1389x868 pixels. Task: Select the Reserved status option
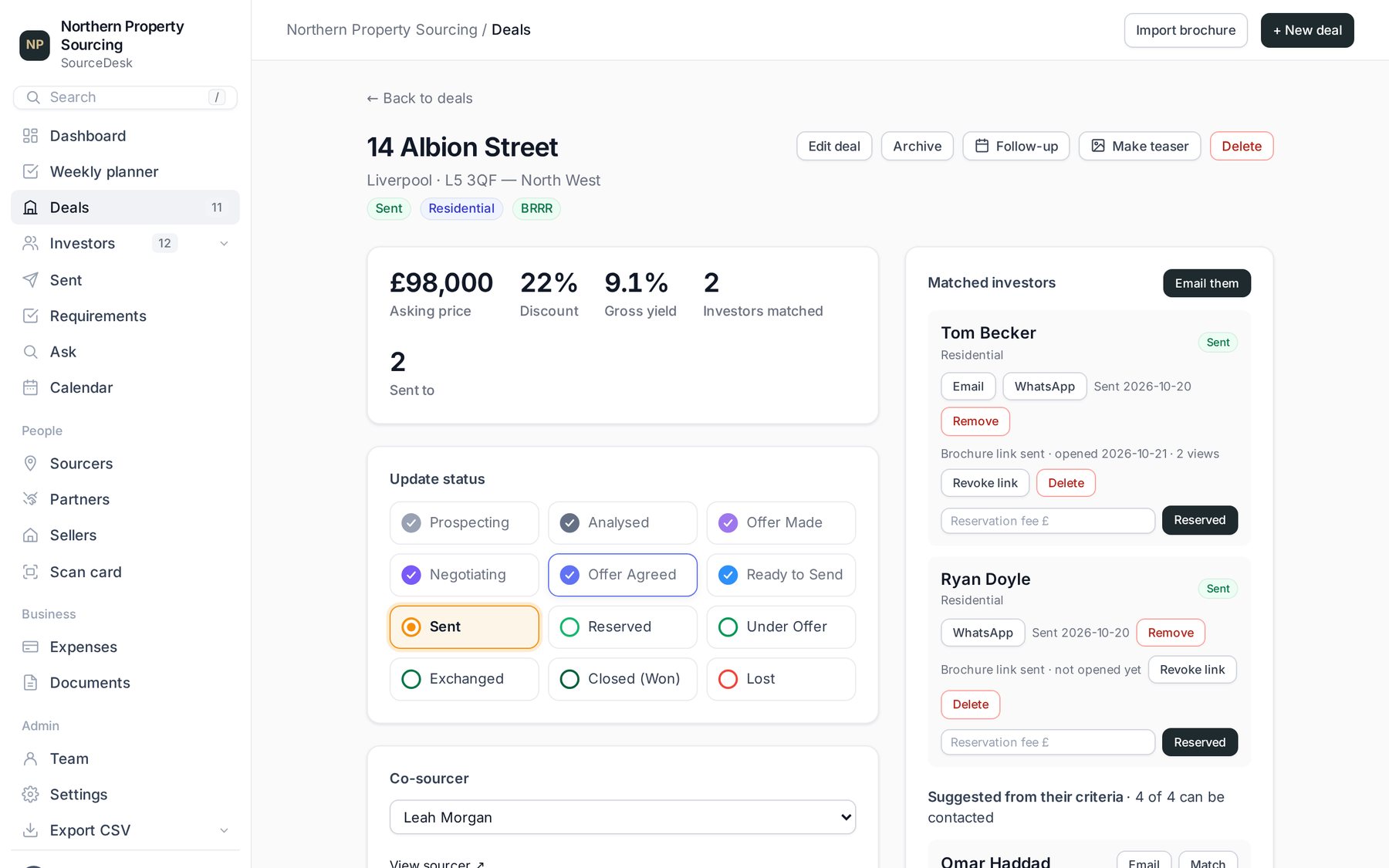[x=623, y=627]
